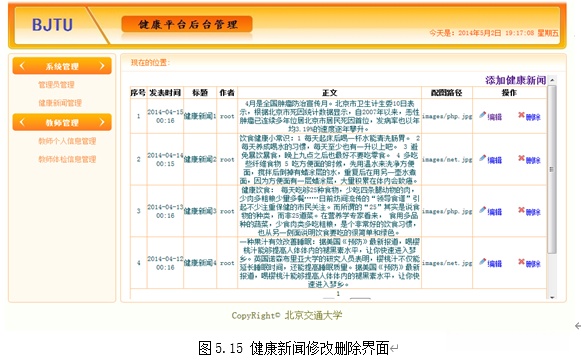Click 删除 link for row 2
581x360 pixels.
[533, 160]
